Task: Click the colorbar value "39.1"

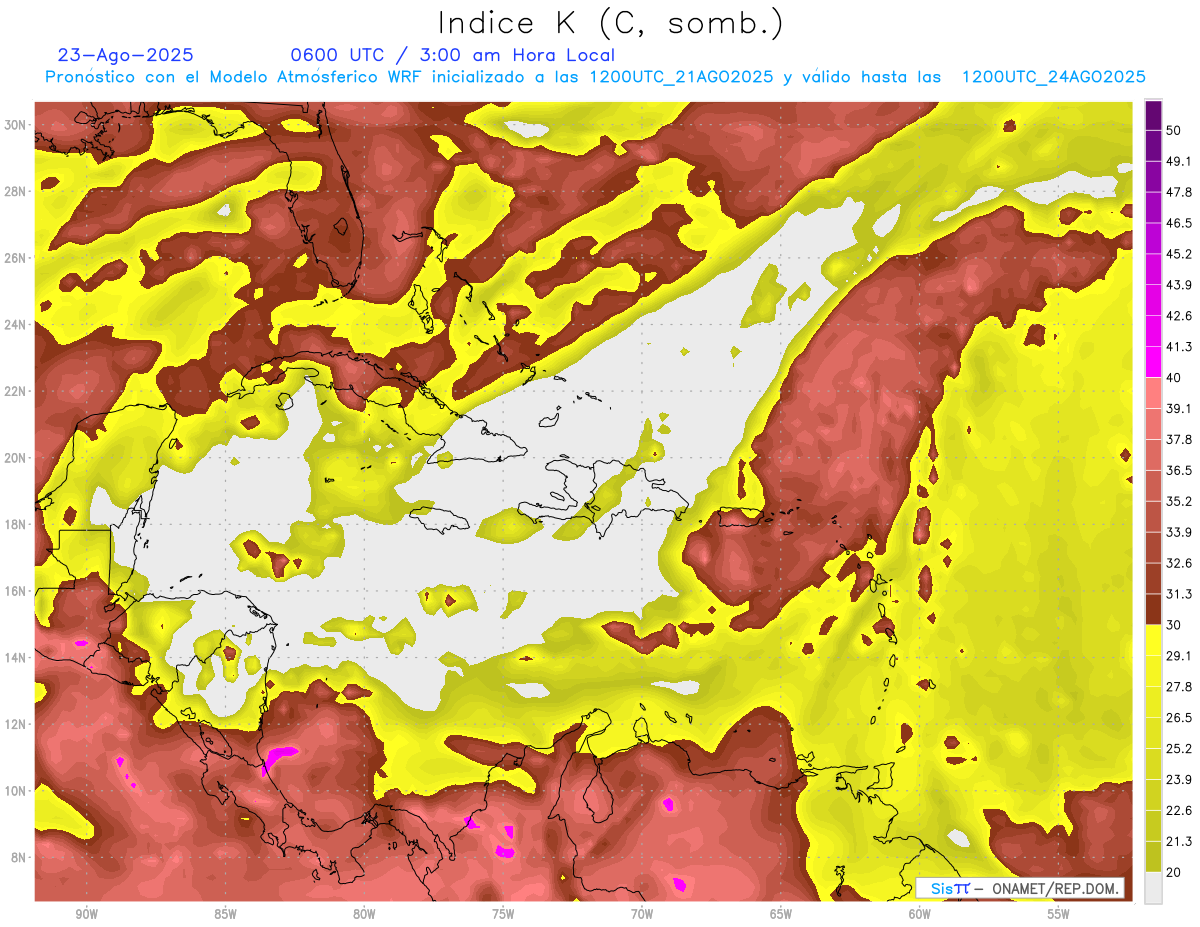Action: point(1179,408)
